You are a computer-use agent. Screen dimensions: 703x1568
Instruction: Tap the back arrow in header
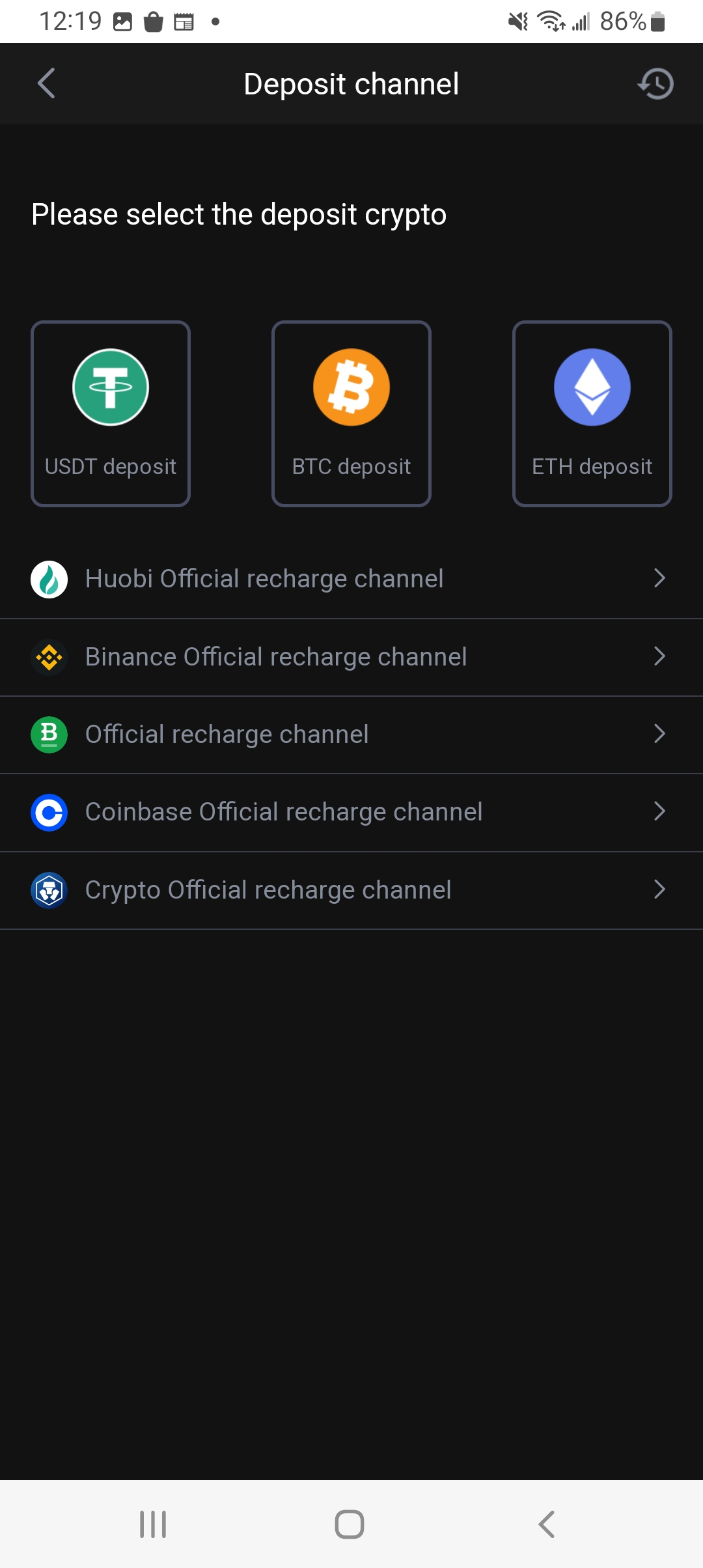[x=46, y=83]
